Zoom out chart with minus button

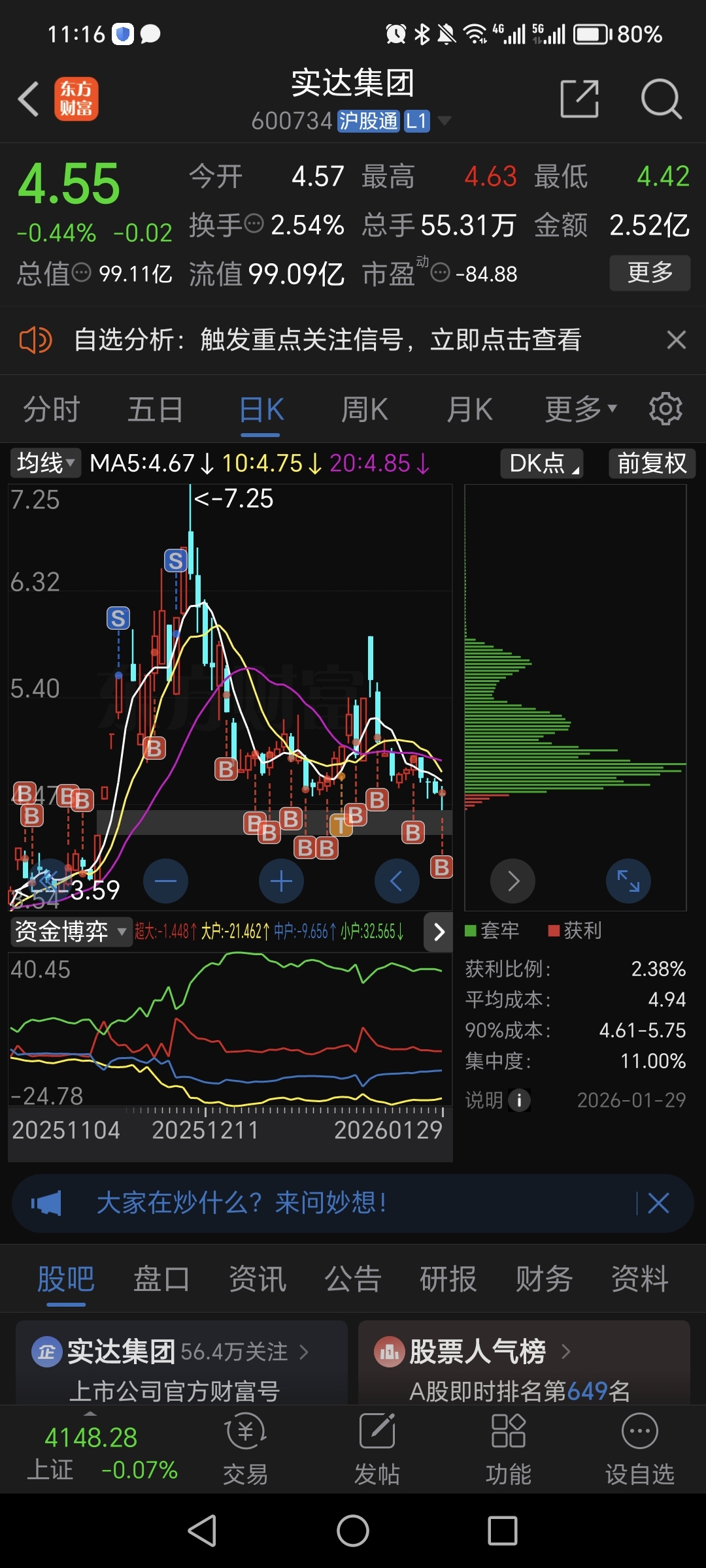tap(165, 881)
